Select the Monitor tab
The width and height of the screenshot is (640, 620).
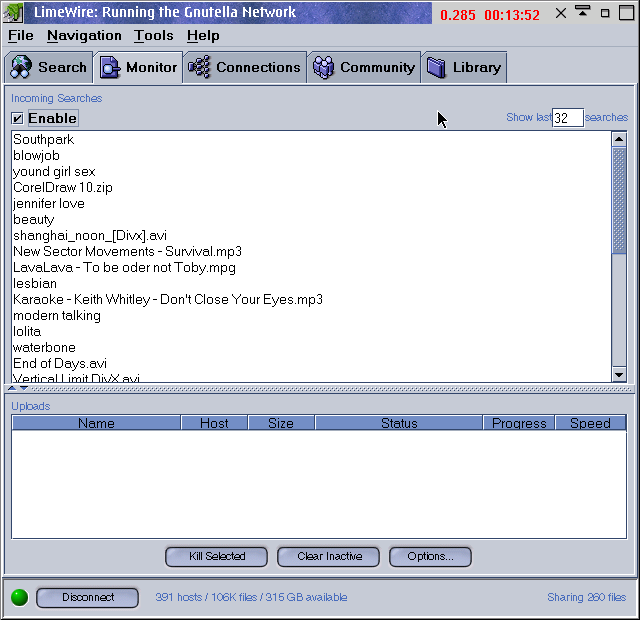point(138,67)
